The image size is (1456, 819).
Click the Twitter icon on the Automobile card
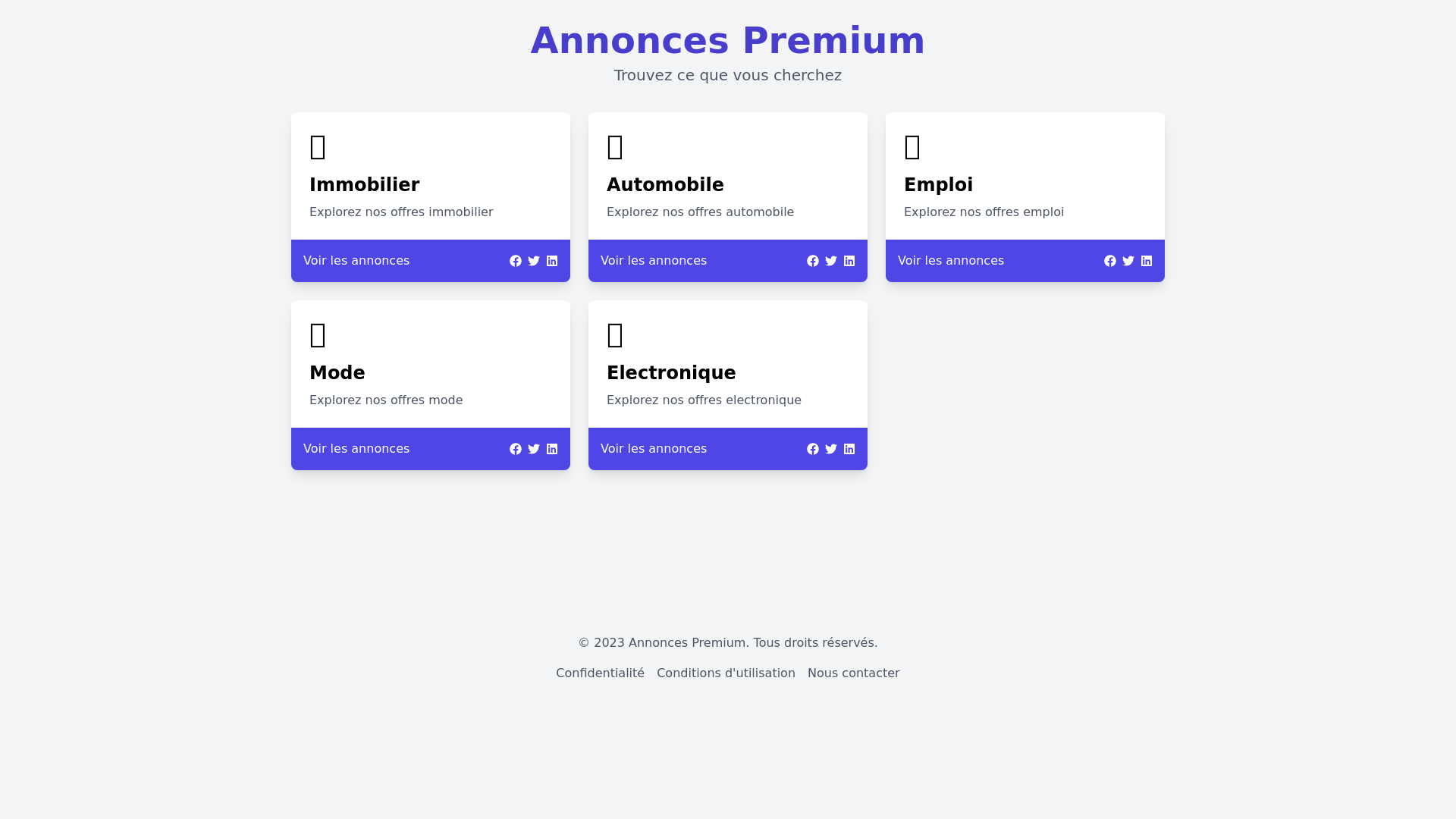(831, 260)
